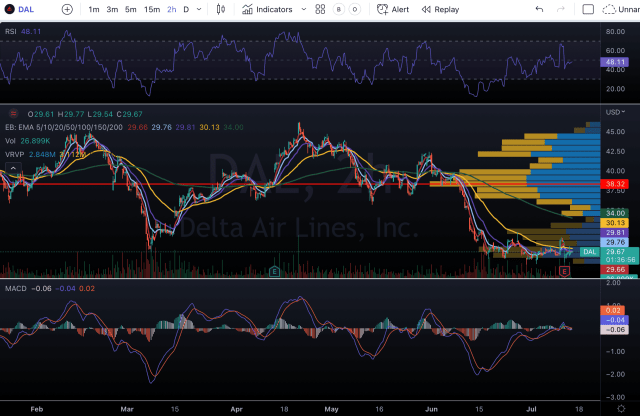The width and height of the screenshot is (640, 416).
Task: Click the teal earnings E marker in April
Action: 274,271
